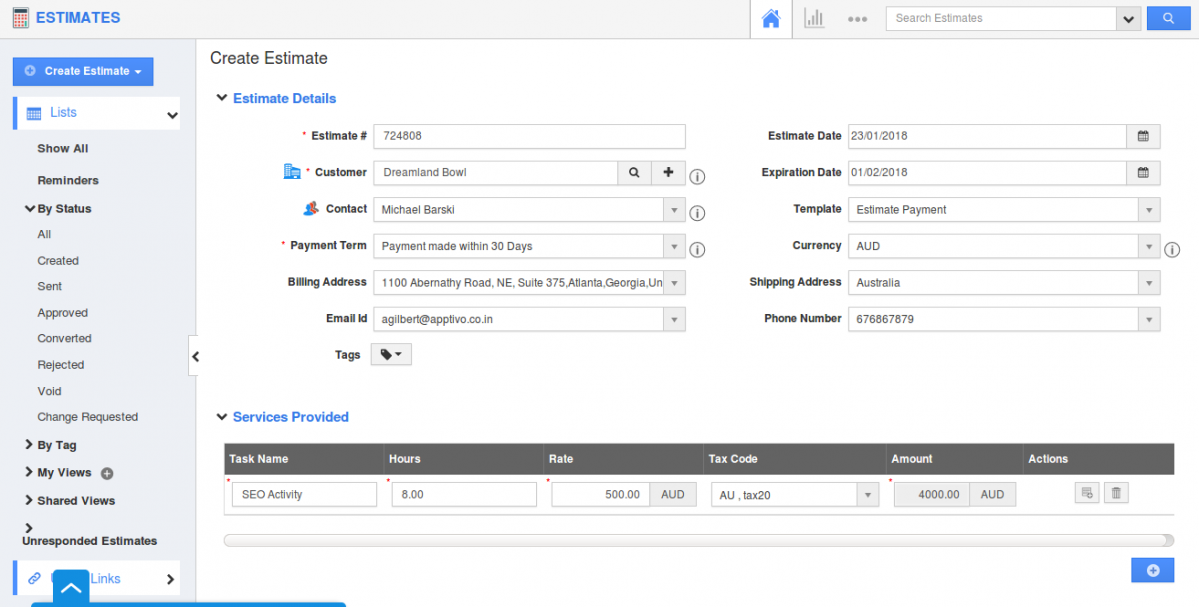Screen dimensions: 1199x607
Task: Open the Expiration Date calendar picker
Action: pos(1143,173)
